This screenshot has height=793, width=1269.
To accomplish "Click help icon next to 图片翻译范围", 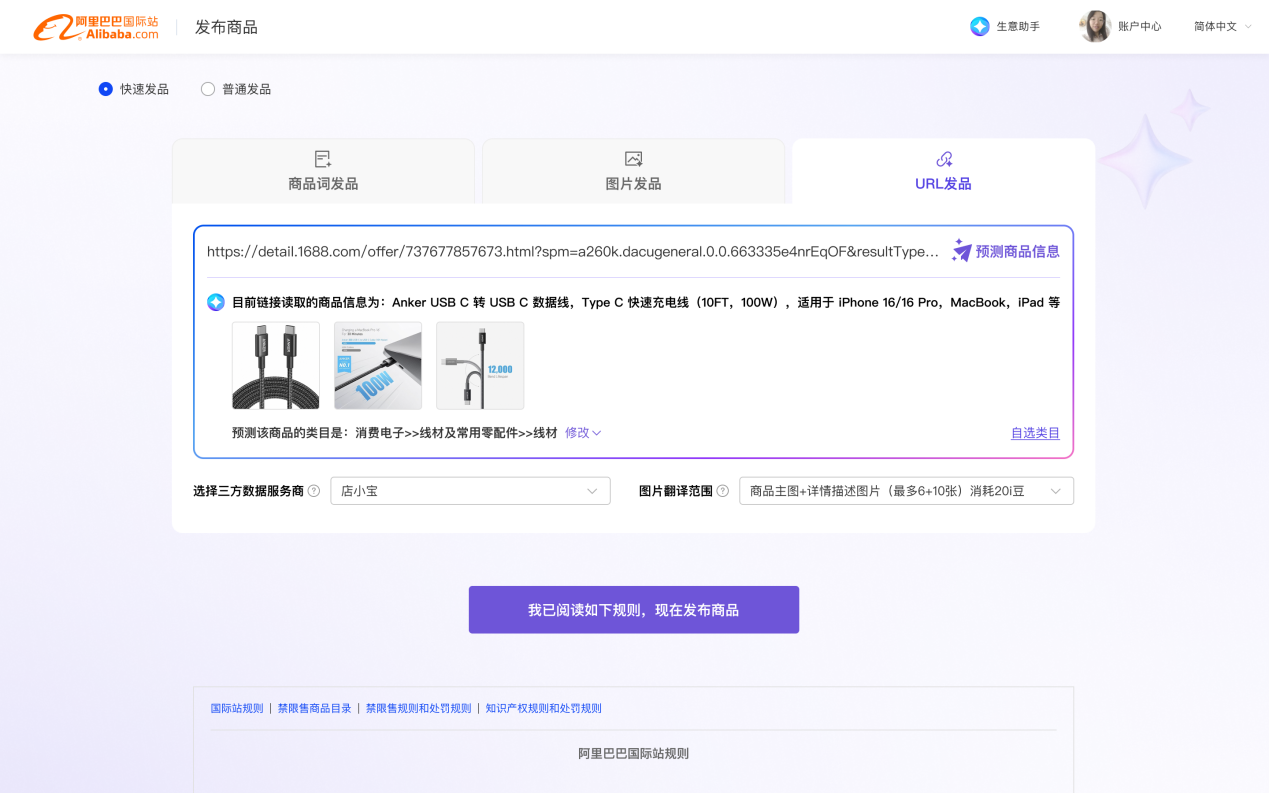I will pos(723,491).
